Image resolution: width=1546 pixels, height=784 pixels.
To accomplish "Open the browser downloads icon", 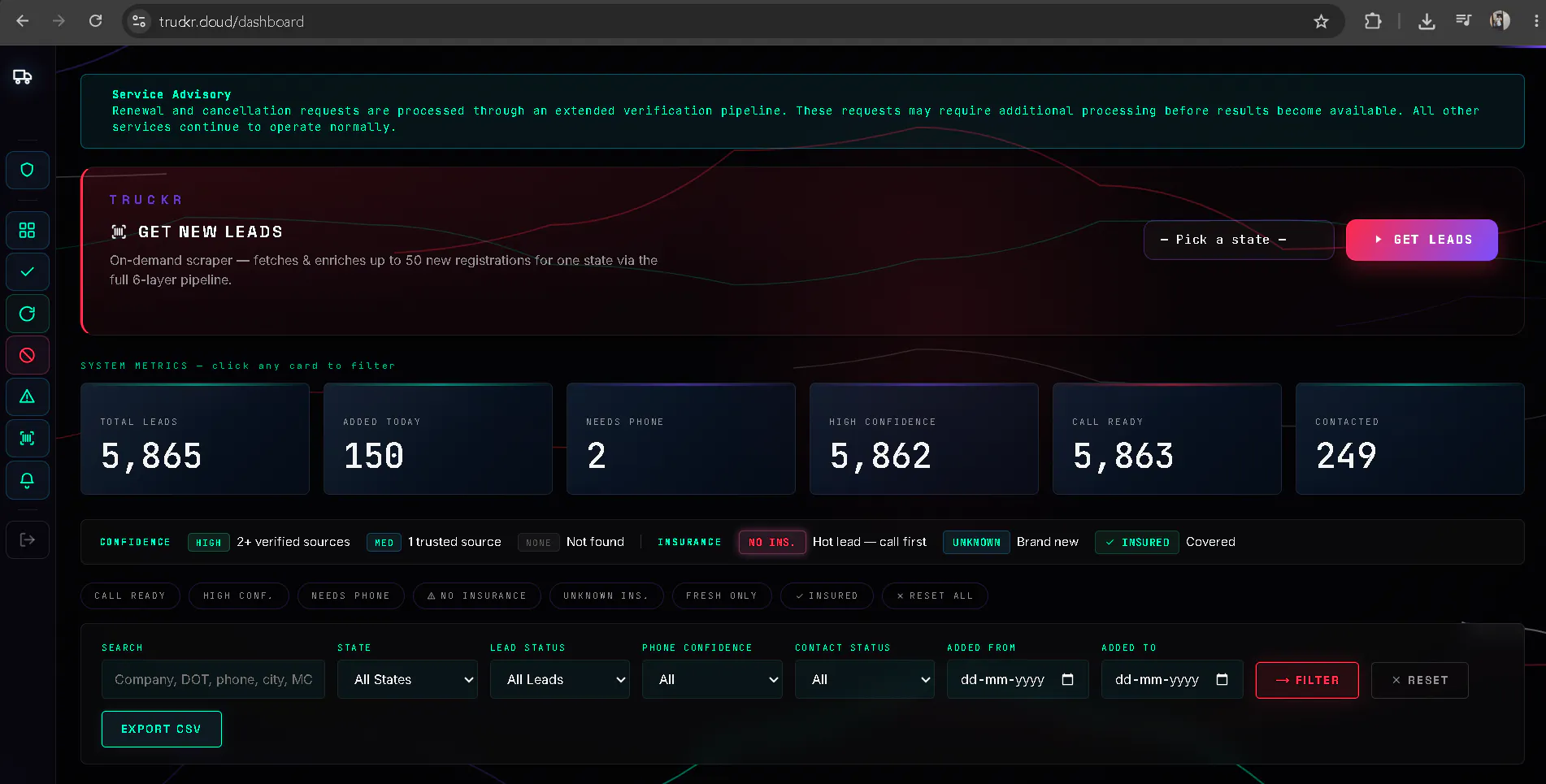I will 1427,21.
